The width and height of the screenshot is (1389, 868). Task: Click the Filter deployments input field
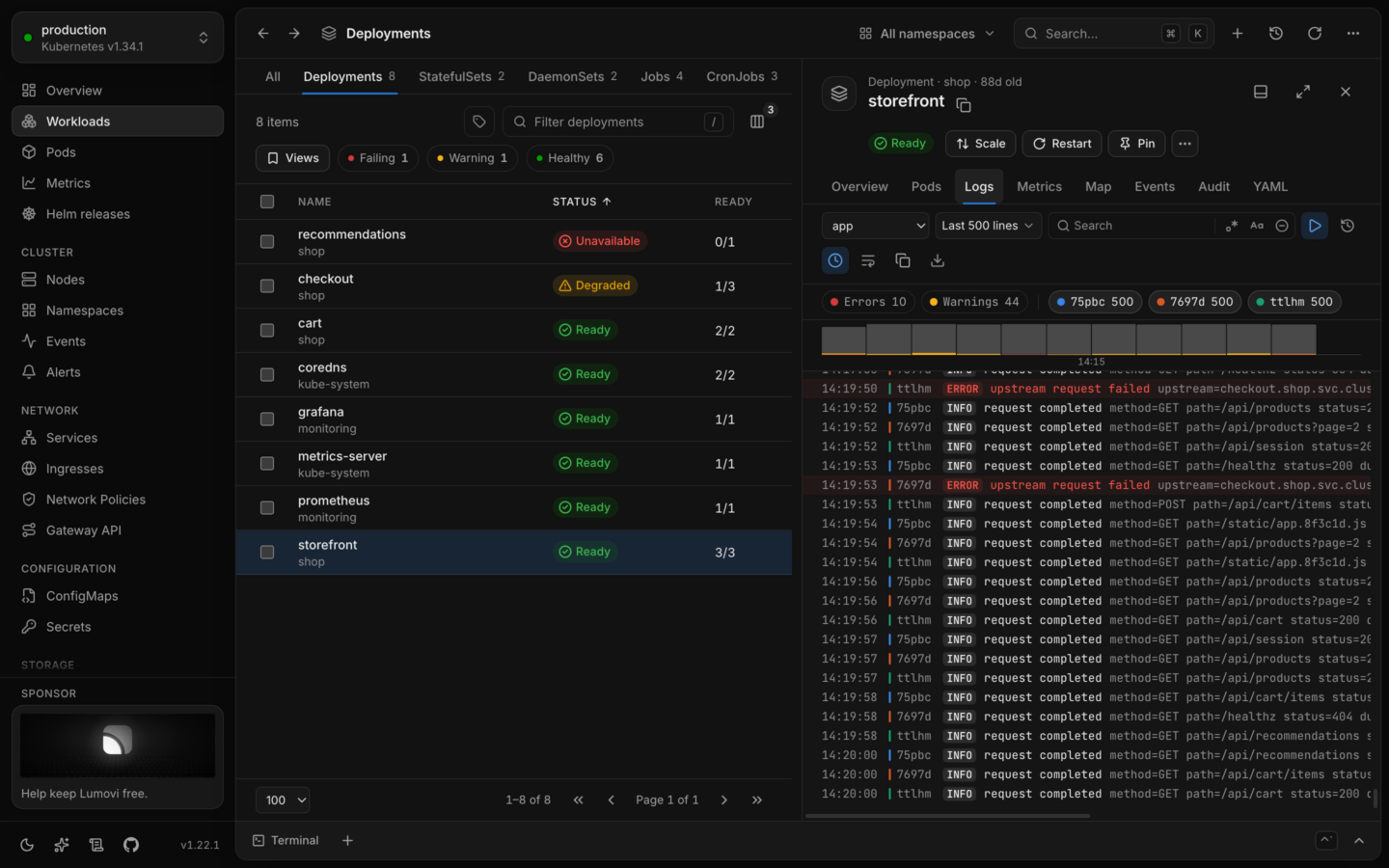(618, 122)
